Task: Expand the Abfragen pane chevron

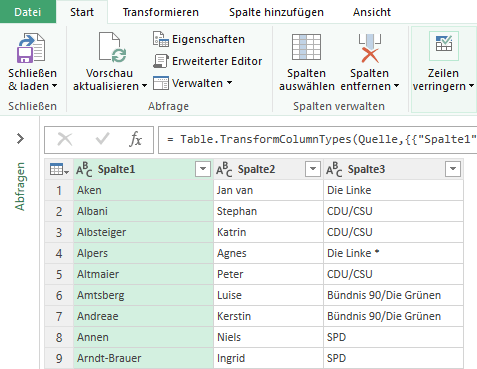Action: (x=20, y=138)
